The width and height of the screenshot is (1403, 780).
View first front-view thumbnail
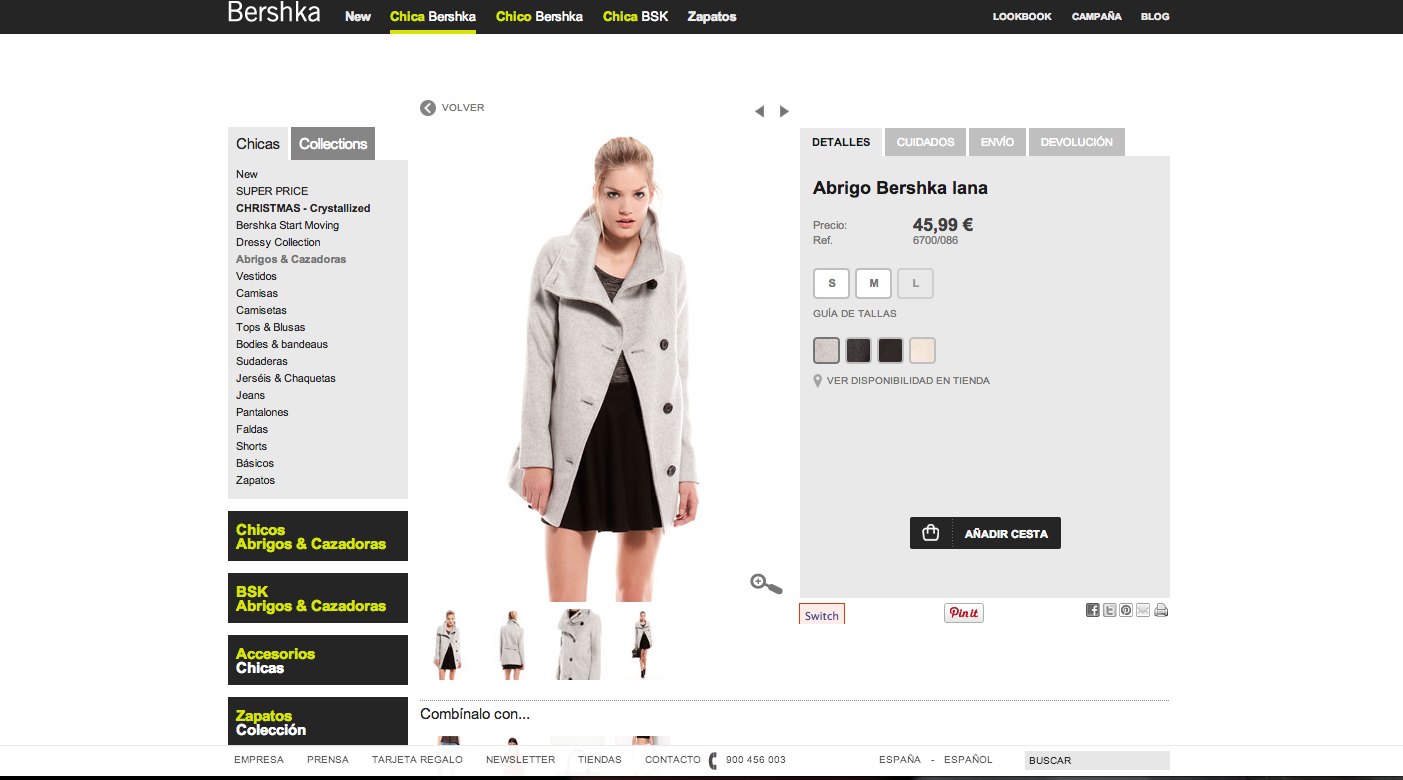click(447, 644)
